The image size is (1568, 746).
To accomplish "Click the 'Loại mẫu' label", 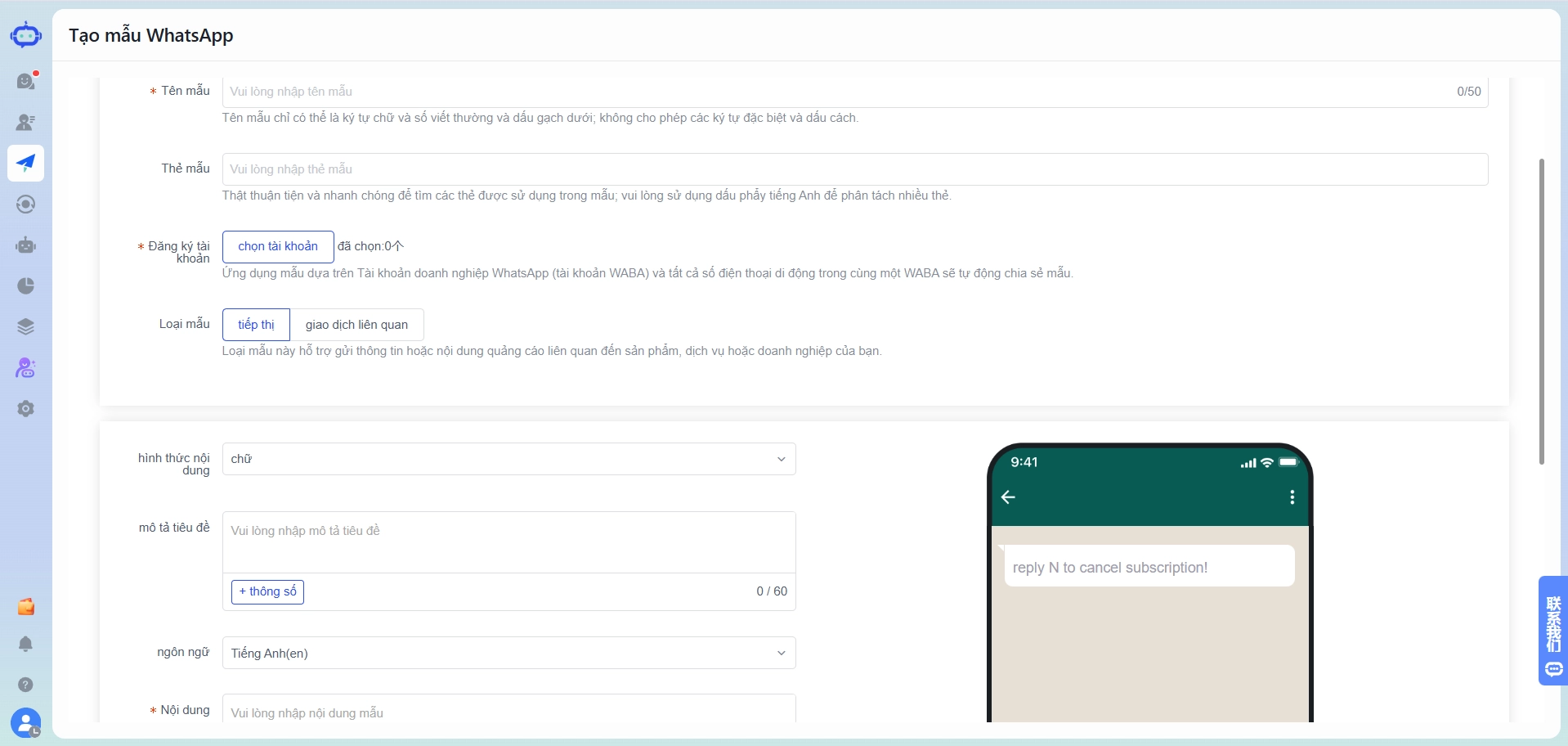I will click(185, 324).
